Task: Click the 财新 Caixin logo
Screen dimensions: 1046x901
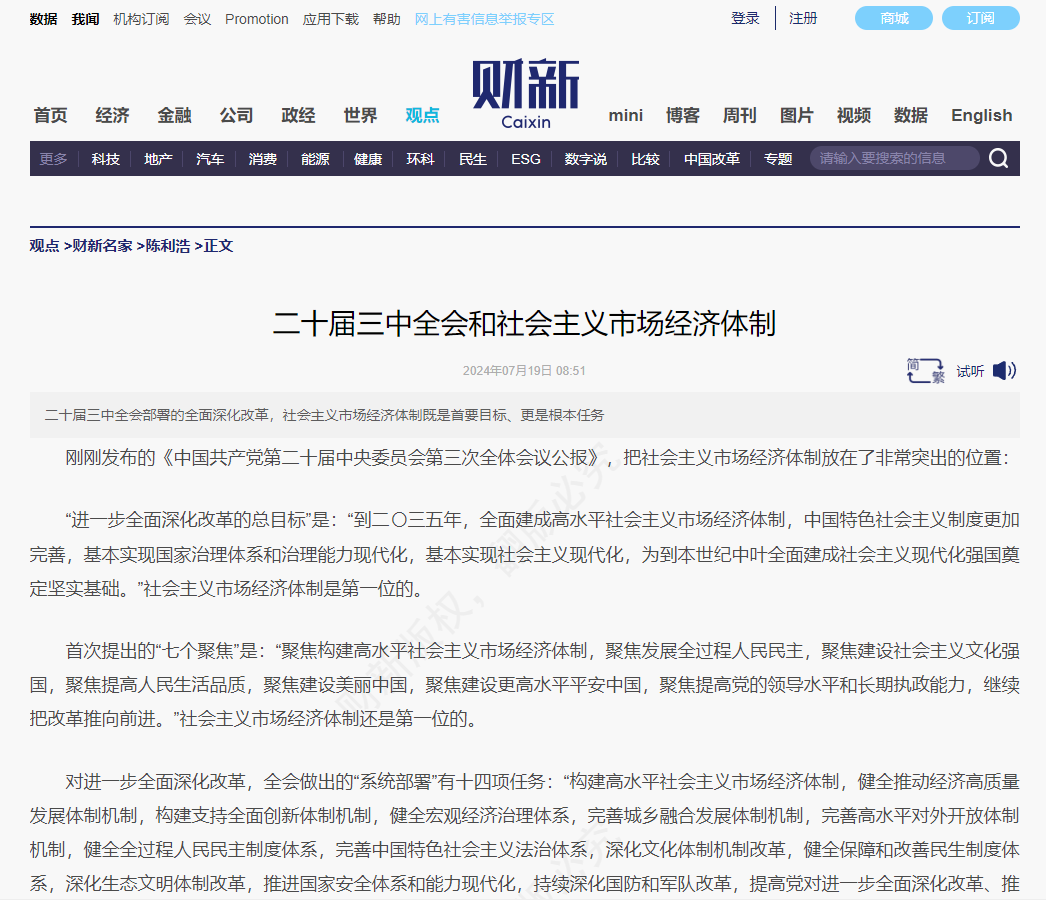Action: pos(524,92)
